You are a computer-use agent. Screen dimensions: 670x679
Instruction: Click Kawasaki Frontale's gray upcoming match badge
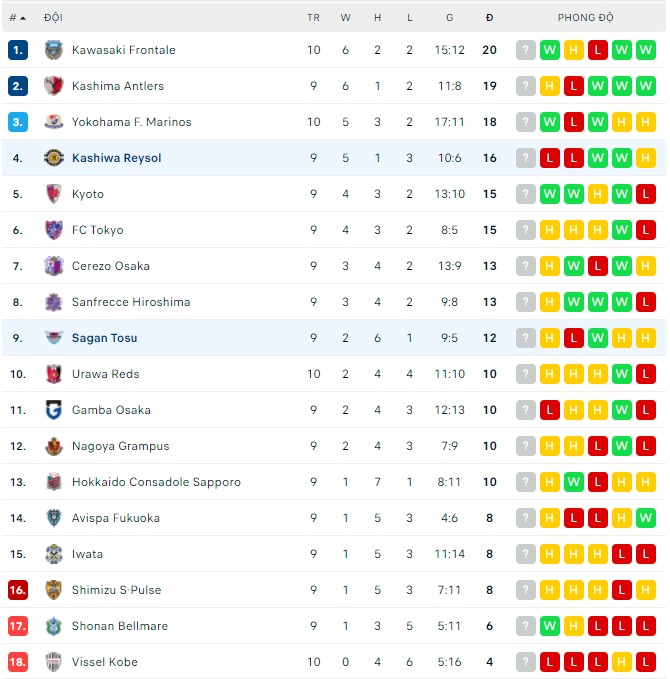[526, 50]
